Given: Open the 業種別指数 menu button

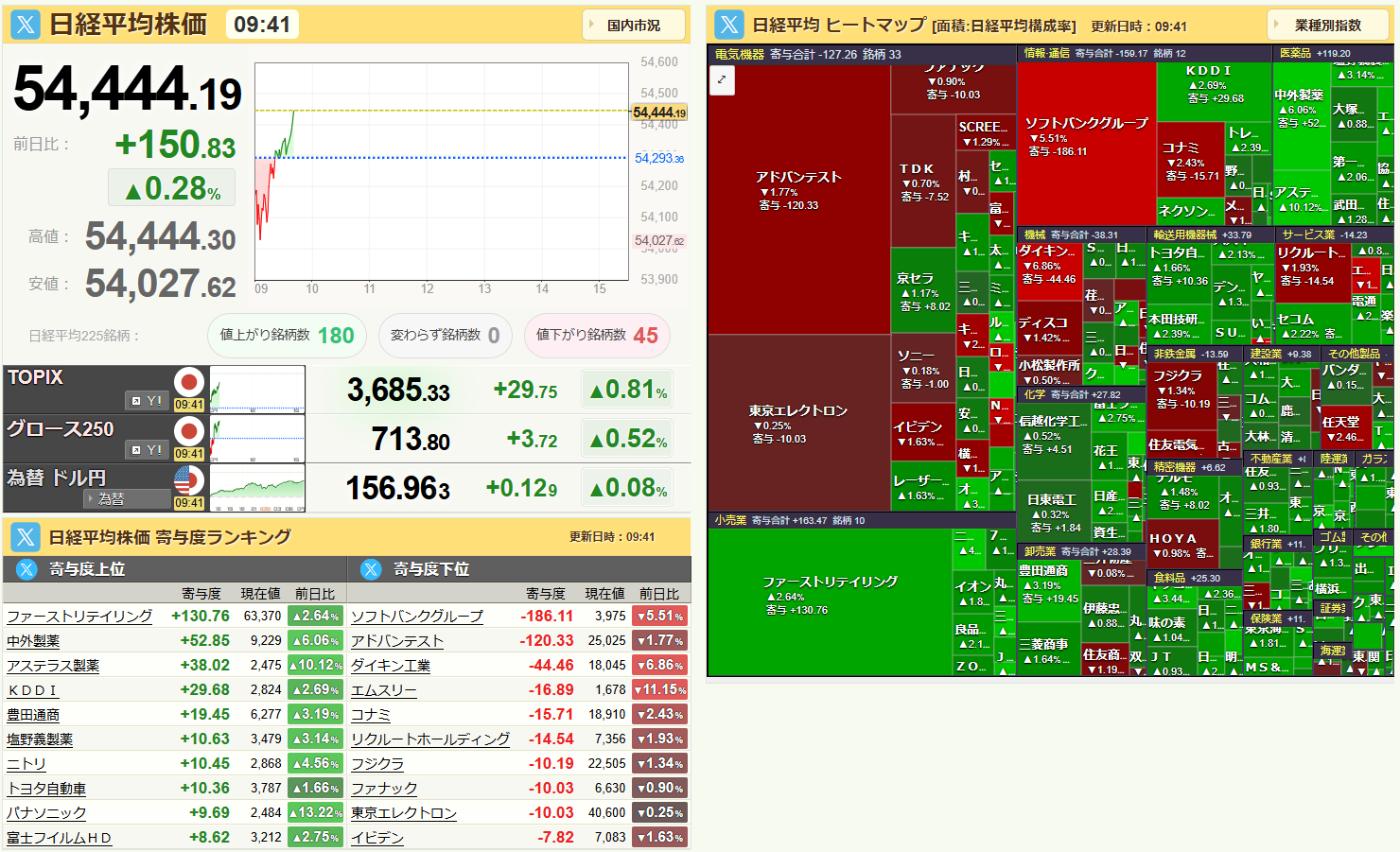Looking at the screenshot, I should click(x=1326, y=25).
